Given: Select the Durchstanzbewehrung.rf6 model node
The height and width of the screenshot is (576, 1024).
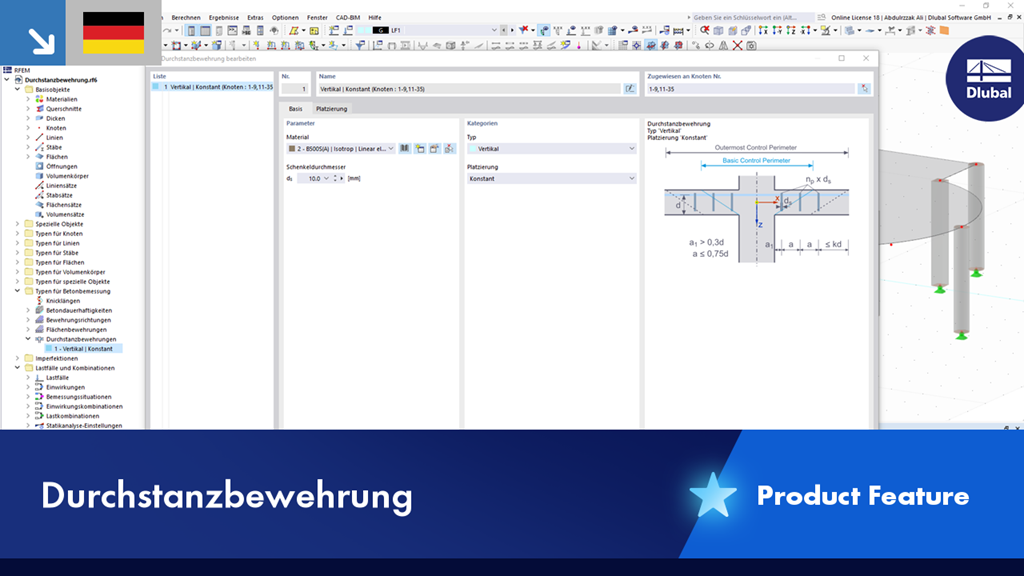Looking at the screenshot, I should click(x=61, y=80).
